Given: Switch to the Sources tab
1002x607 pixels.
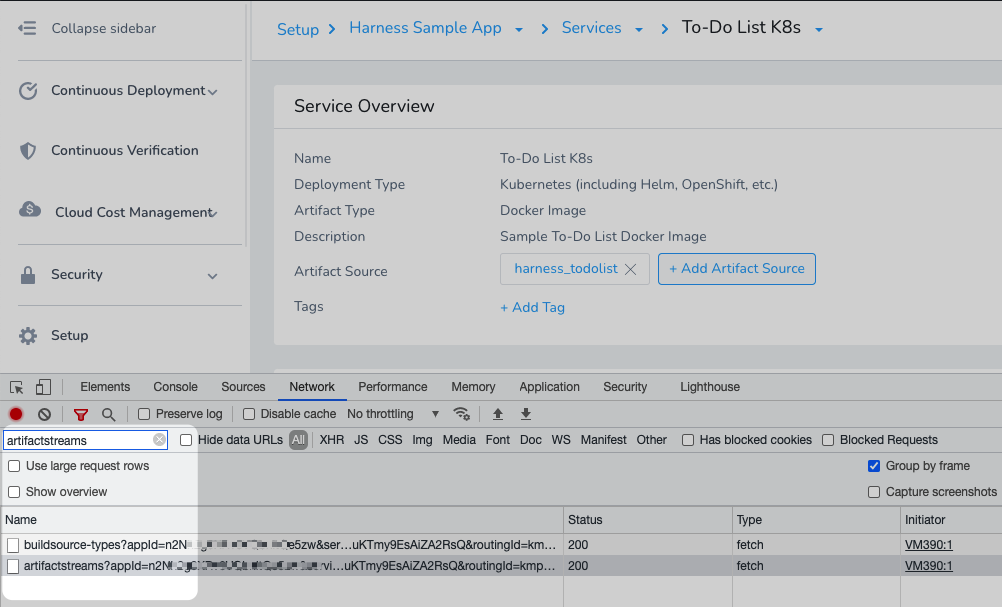Looking at the screenshot, I should click(243, 387).
